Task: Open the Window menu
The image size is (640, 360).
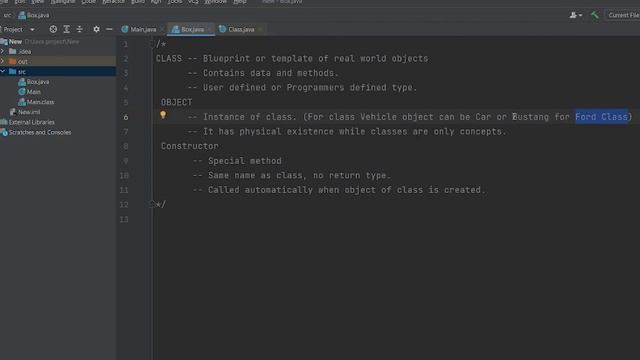Action: 215,2
